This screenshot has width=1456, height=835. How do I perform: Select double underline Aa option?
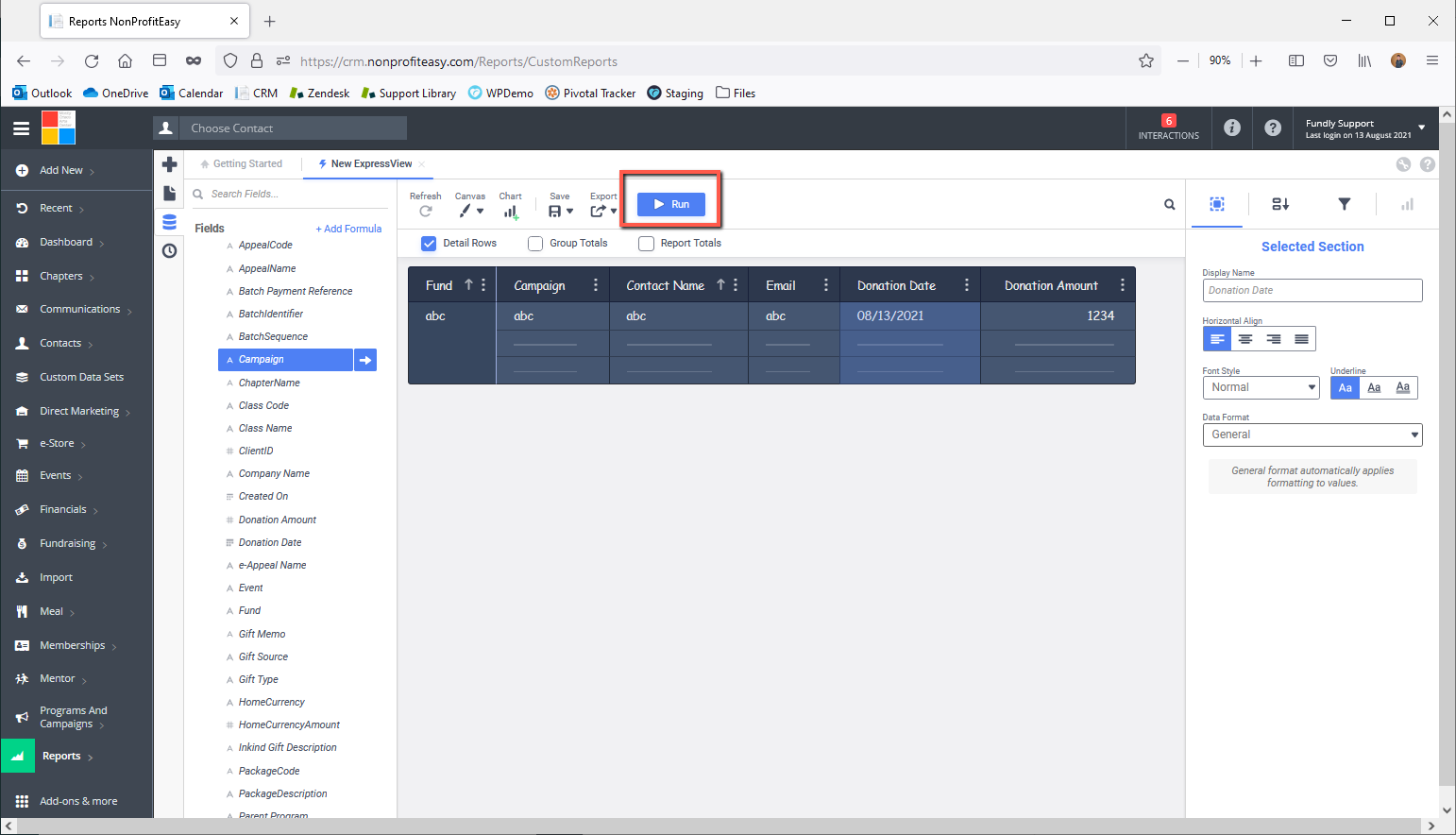1403,387
